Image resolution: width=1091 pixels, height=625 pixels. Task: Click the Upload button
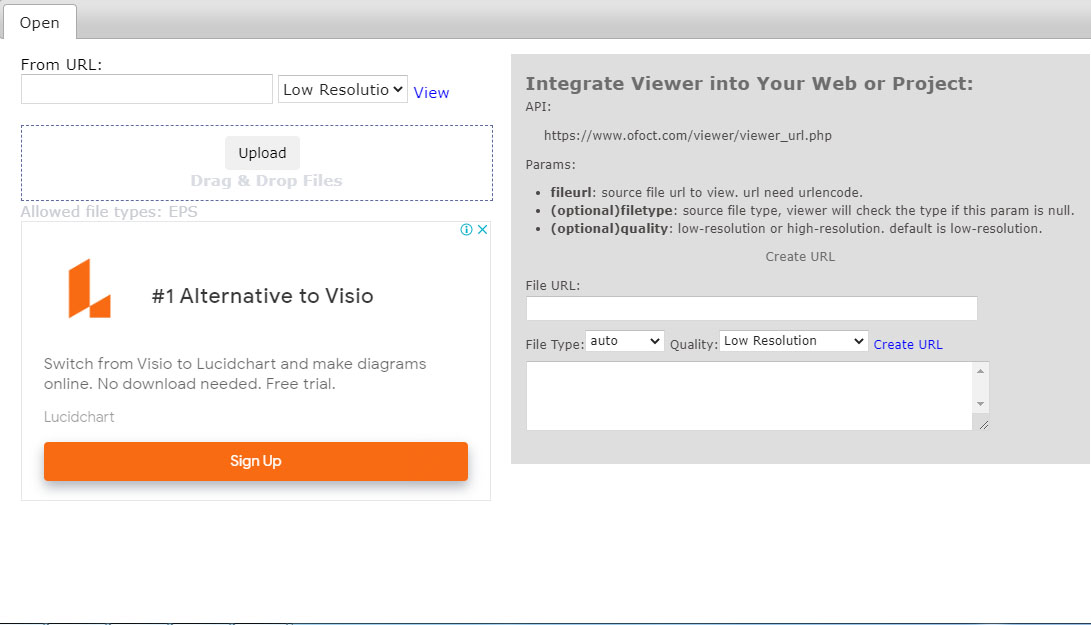tap(262, 153)
